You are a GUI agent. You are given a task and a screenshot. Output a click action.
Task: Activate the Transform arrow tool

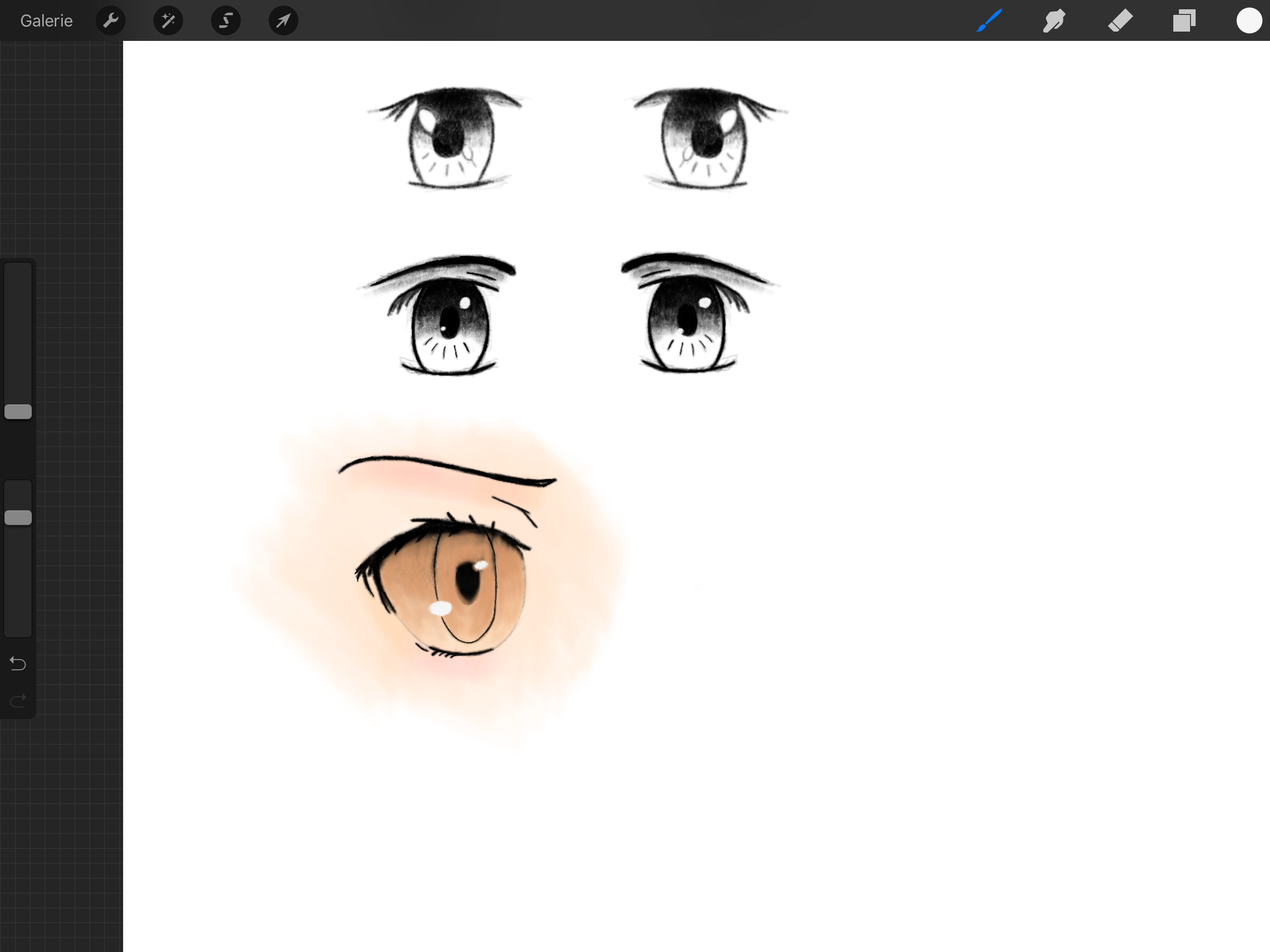click(284, 20)
